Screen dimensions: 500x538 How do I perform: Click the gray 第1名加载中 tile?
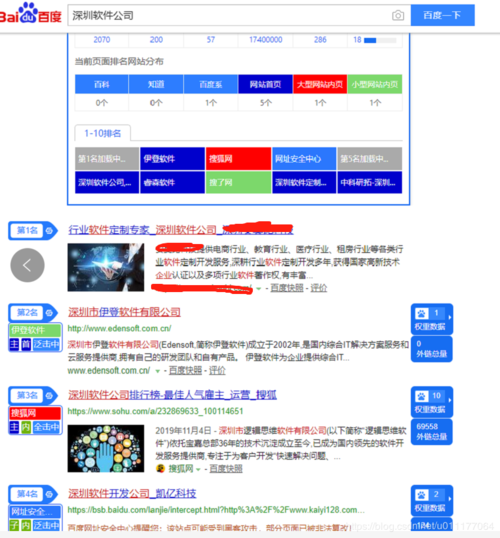point(107,159)
